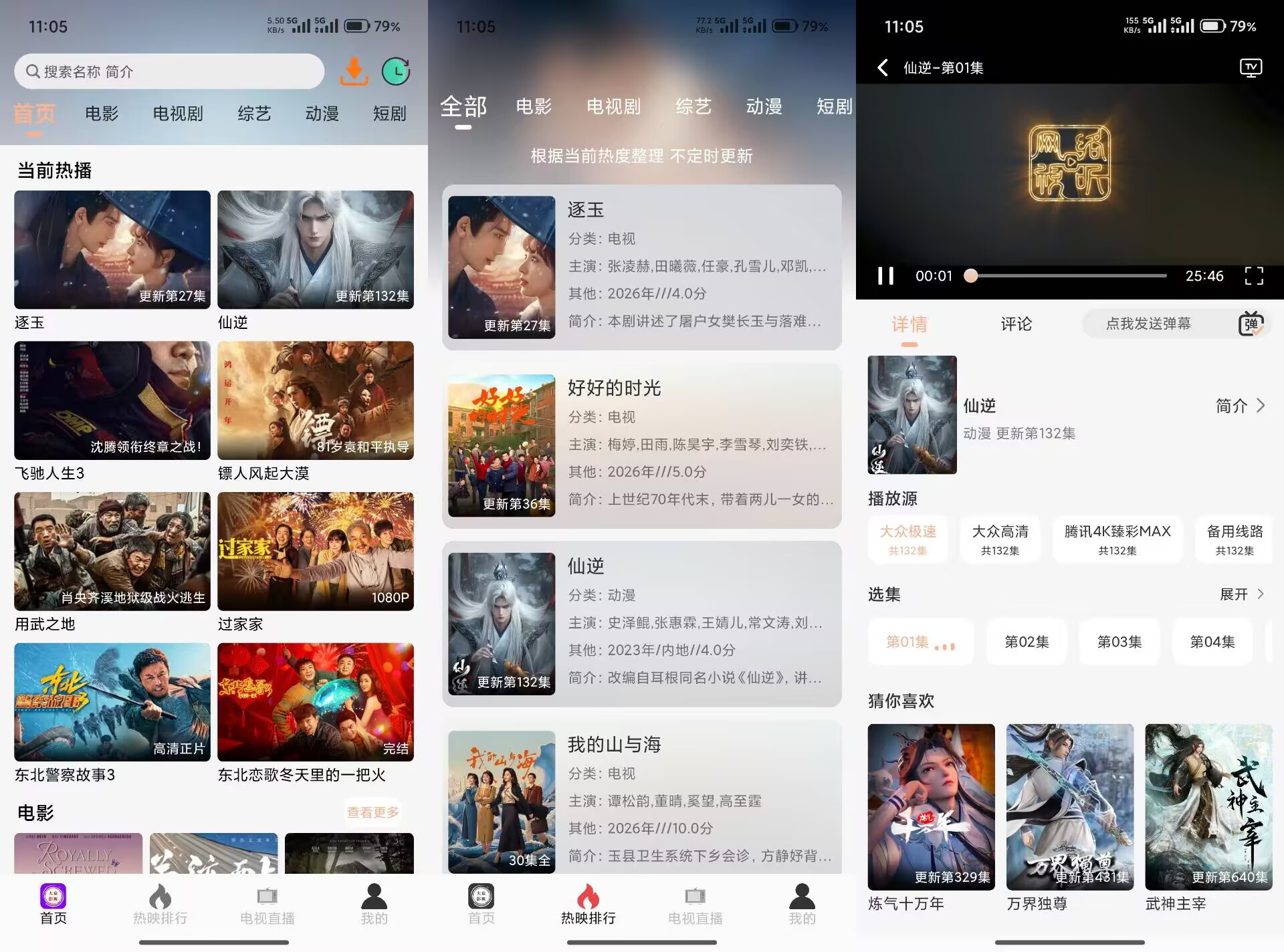Open 查看更多 to see more movies

point(372,812)
